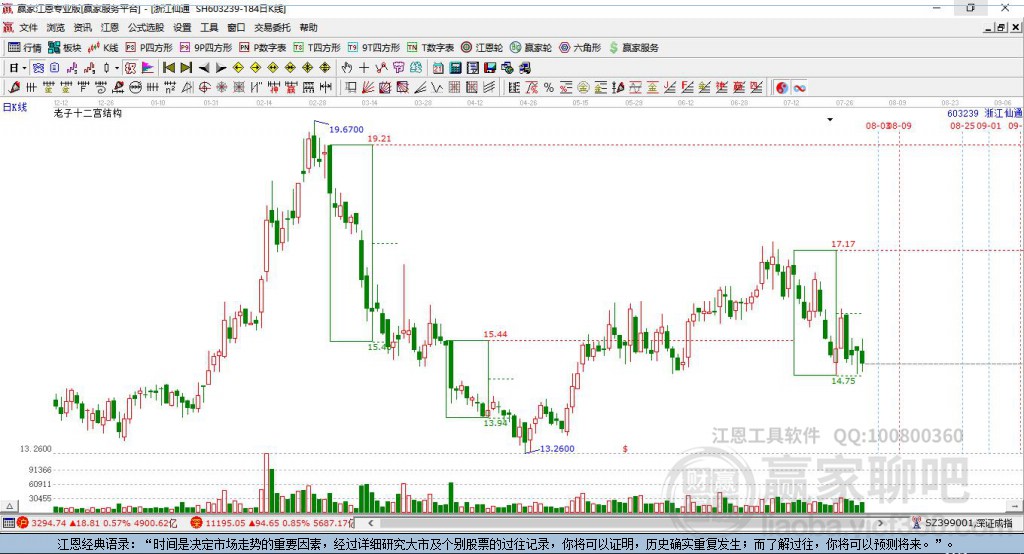Viewport: 1024px width, 554px height.
Task: Open the 浏览 menu
Action: pos(56,27)
